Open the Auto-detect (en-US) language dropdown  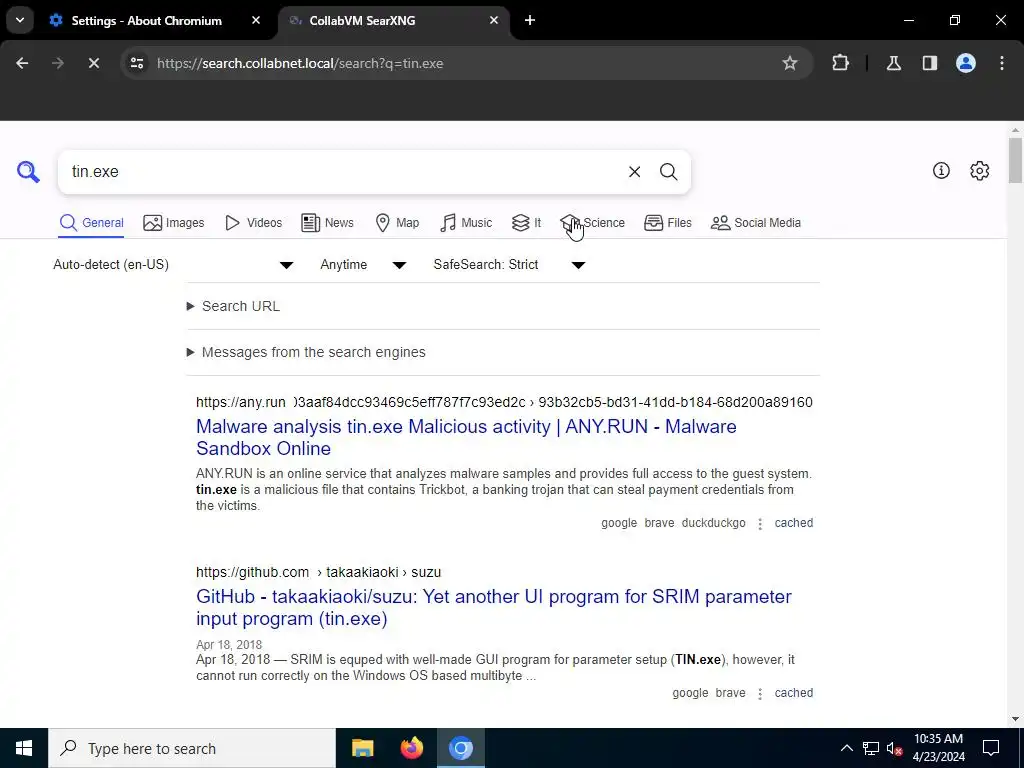pos(174,264)
